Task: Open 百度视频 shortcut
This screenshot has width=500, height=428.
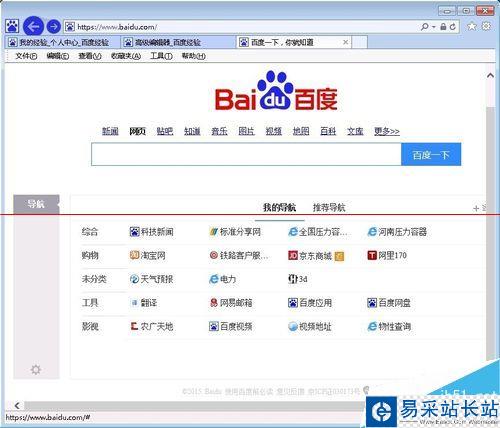Action: point(231,326)
